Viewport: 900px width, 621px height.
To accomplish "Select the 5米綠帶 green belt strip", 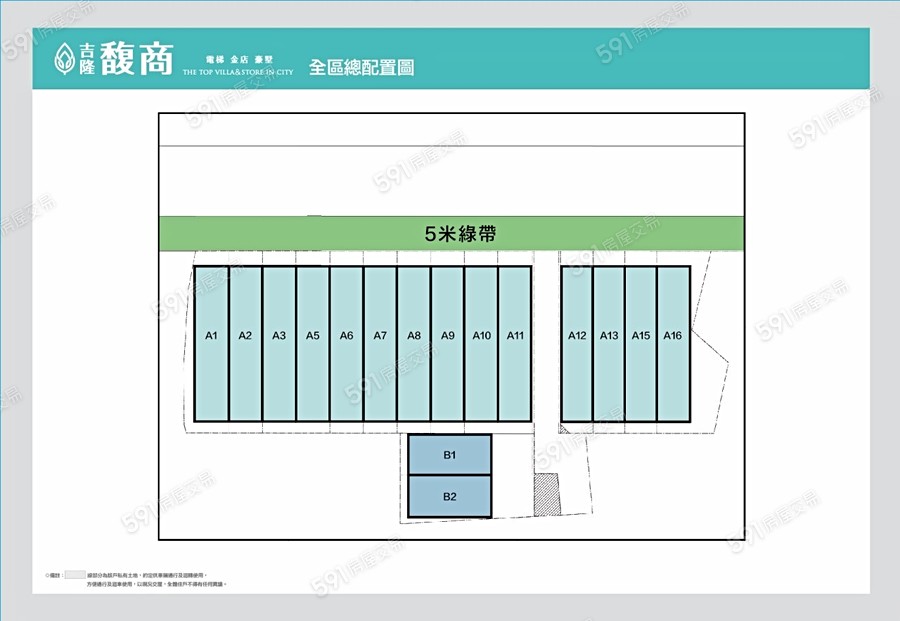I will click(x=452, y=234).
